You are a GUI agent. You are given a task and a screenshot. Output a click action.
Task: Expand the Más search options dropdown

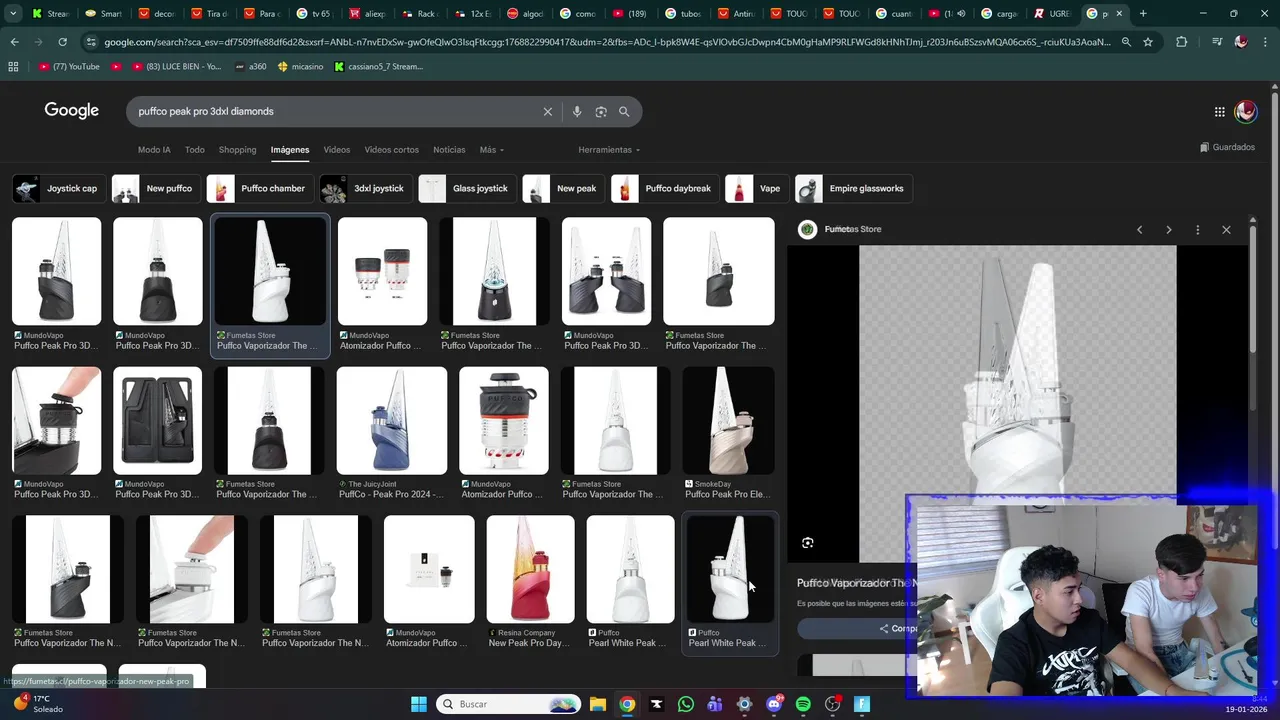(492, 150)
